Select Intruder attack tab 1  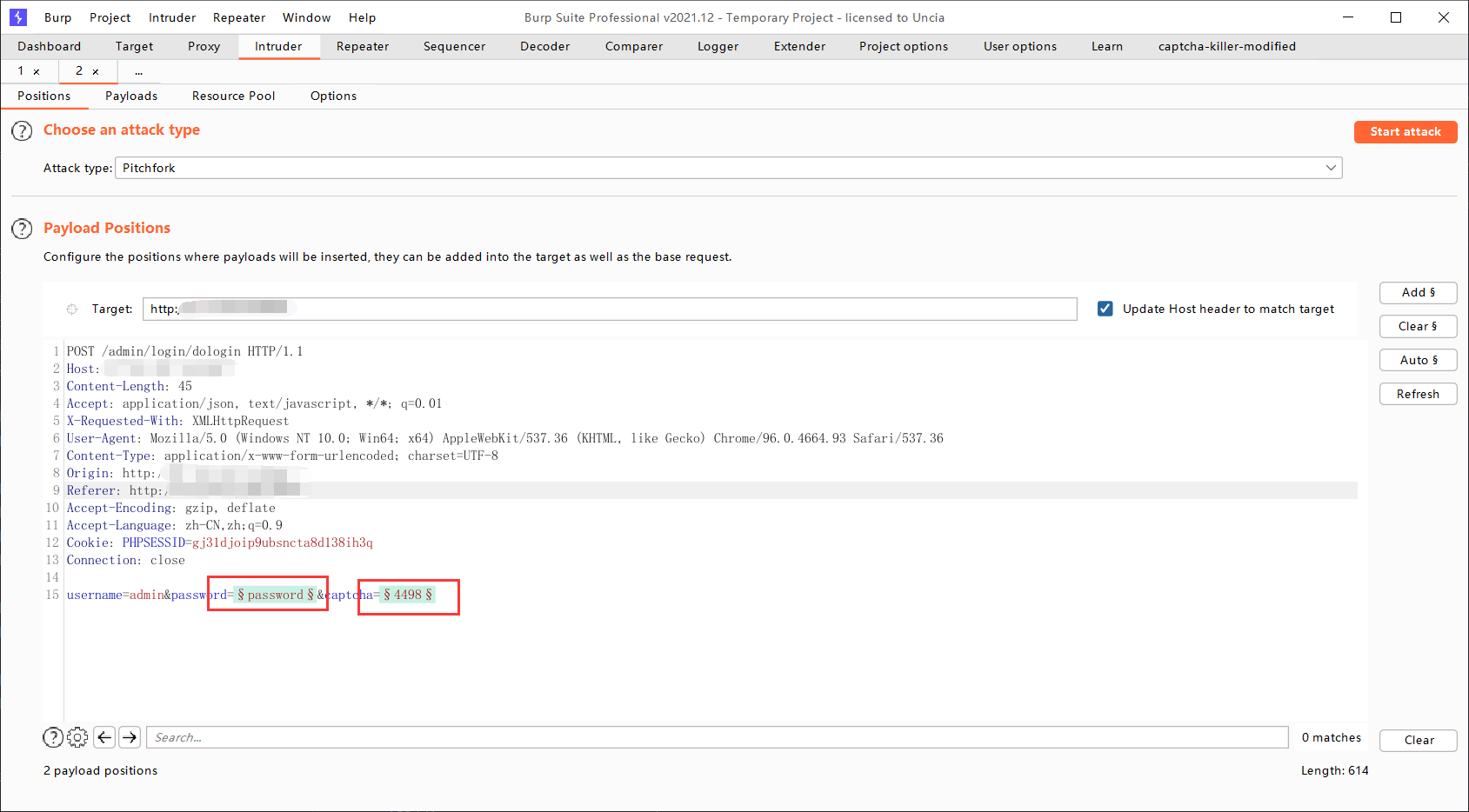(21, 71)
